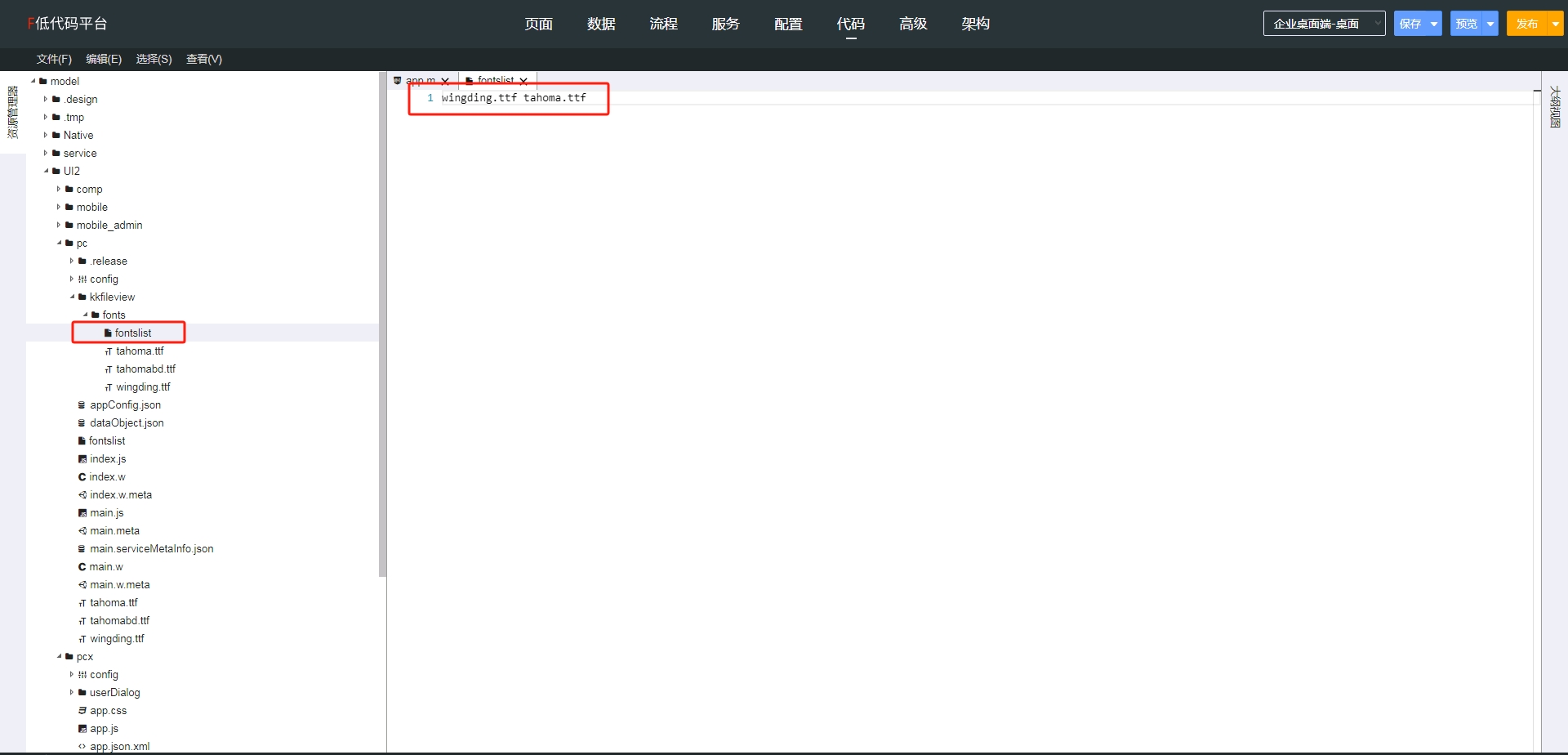Click the meta icon beside main.w.meta

(x=82, y=585)
